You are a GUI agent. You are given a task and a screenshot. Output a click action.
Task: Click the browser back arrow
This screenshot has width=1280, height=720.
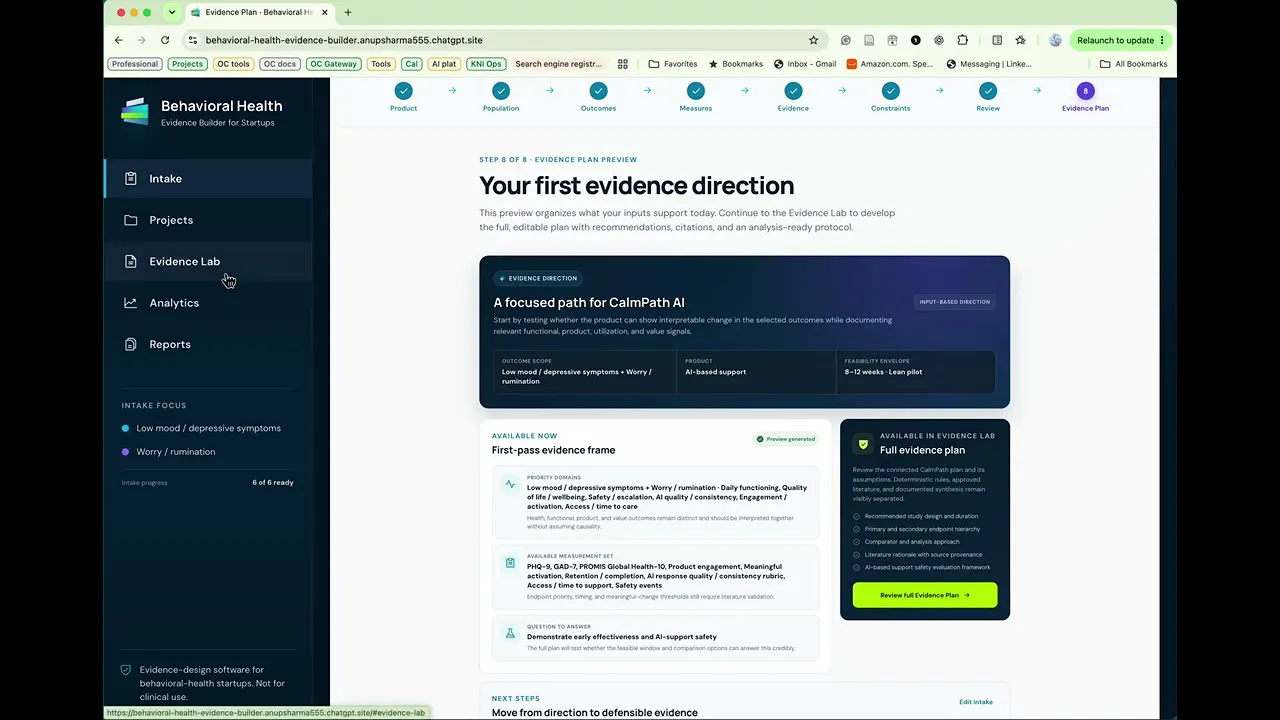click(x=118, y=40)
